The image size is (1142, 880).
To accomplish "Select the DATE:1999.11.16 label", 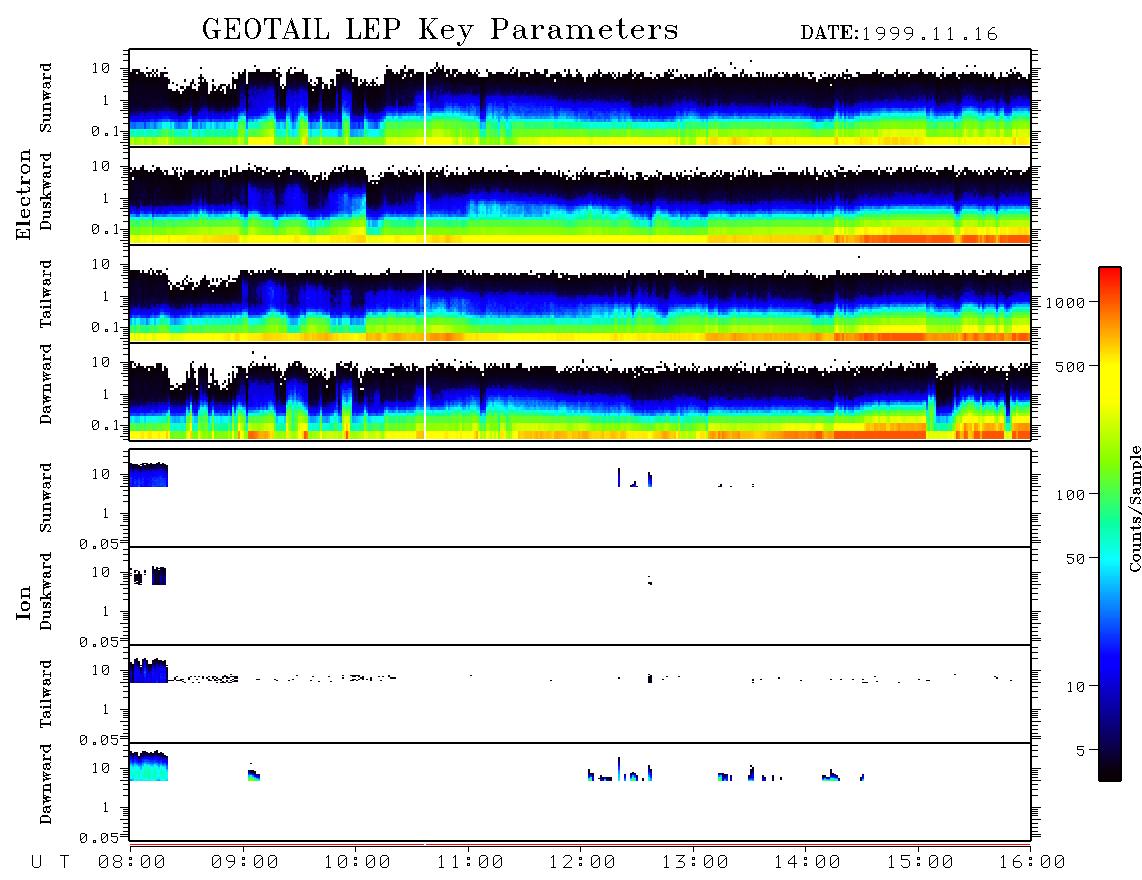I will (x=899, y=34).
